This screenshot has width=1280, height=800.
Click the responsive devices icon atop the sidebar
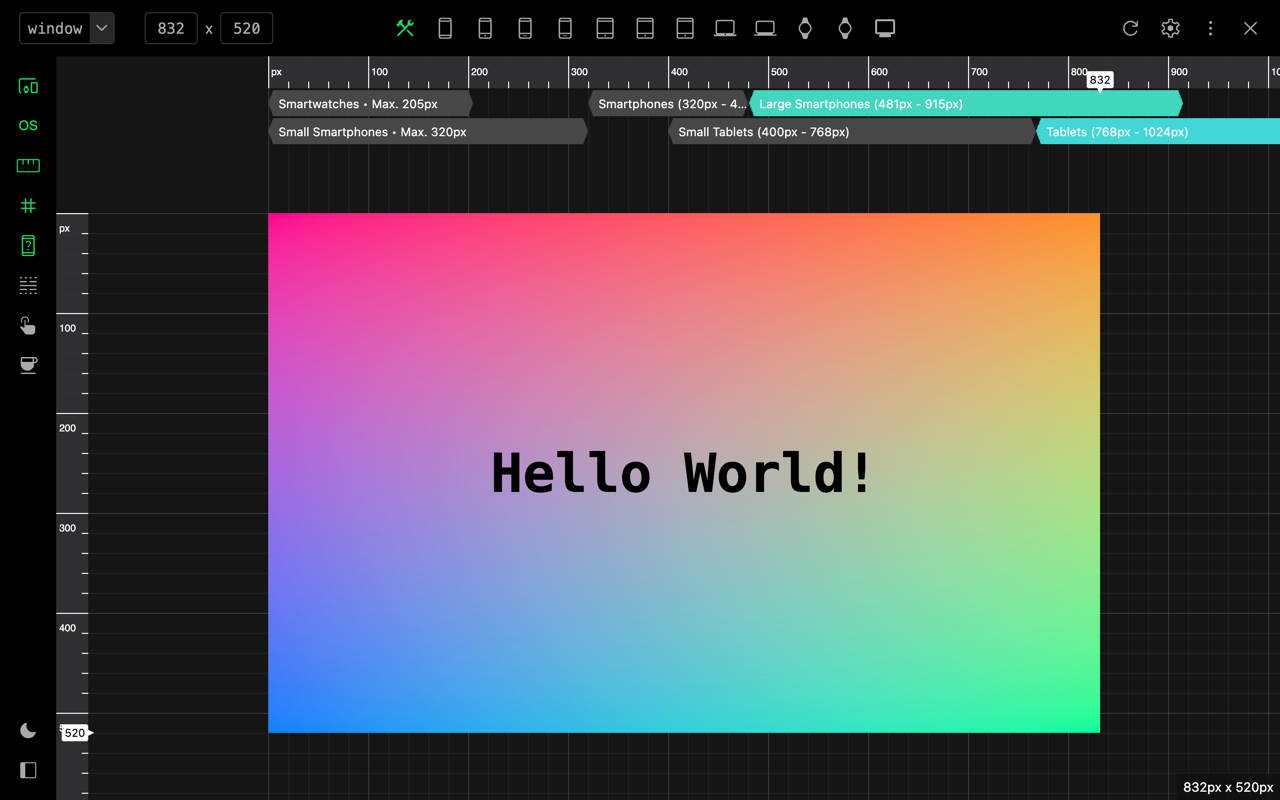coord(28,86)
